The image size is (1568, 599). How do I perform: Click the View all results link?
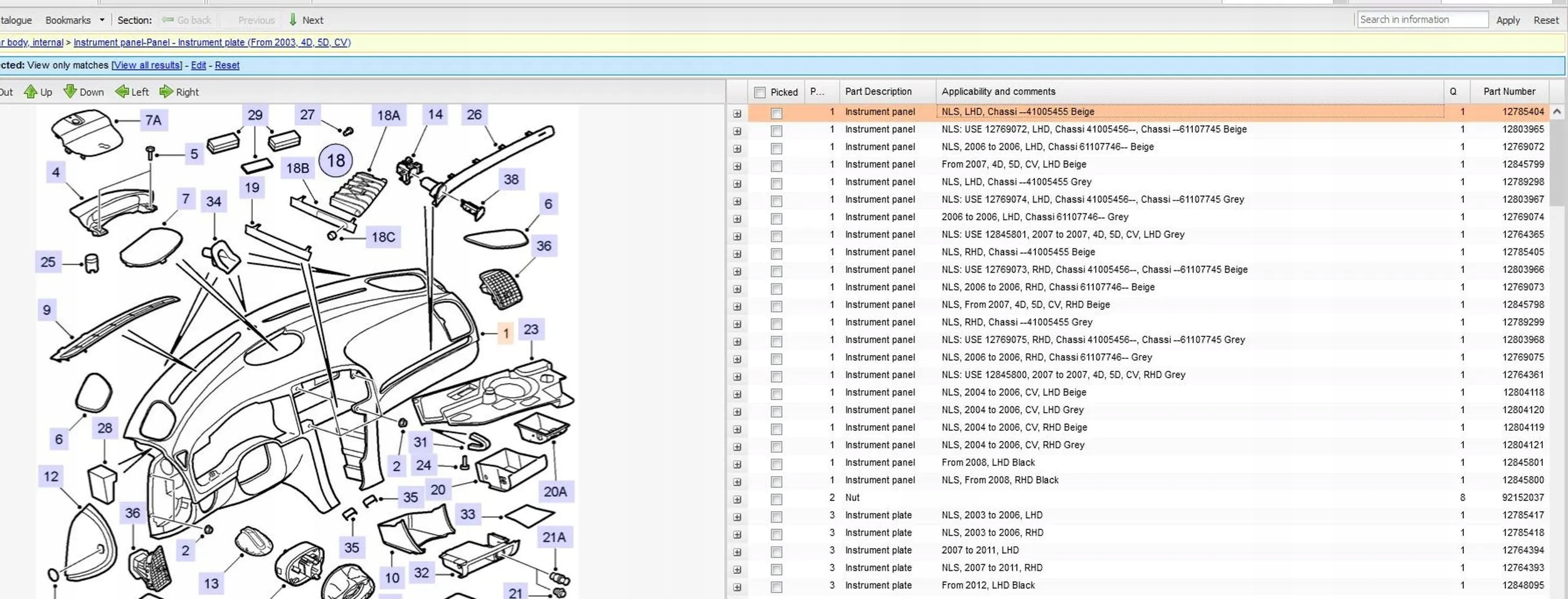tap(147, 65)
